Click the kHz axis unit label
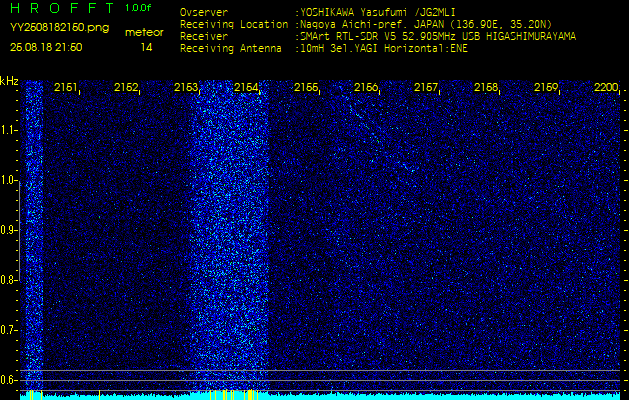 pyautogui.click(x=9, y=81)
